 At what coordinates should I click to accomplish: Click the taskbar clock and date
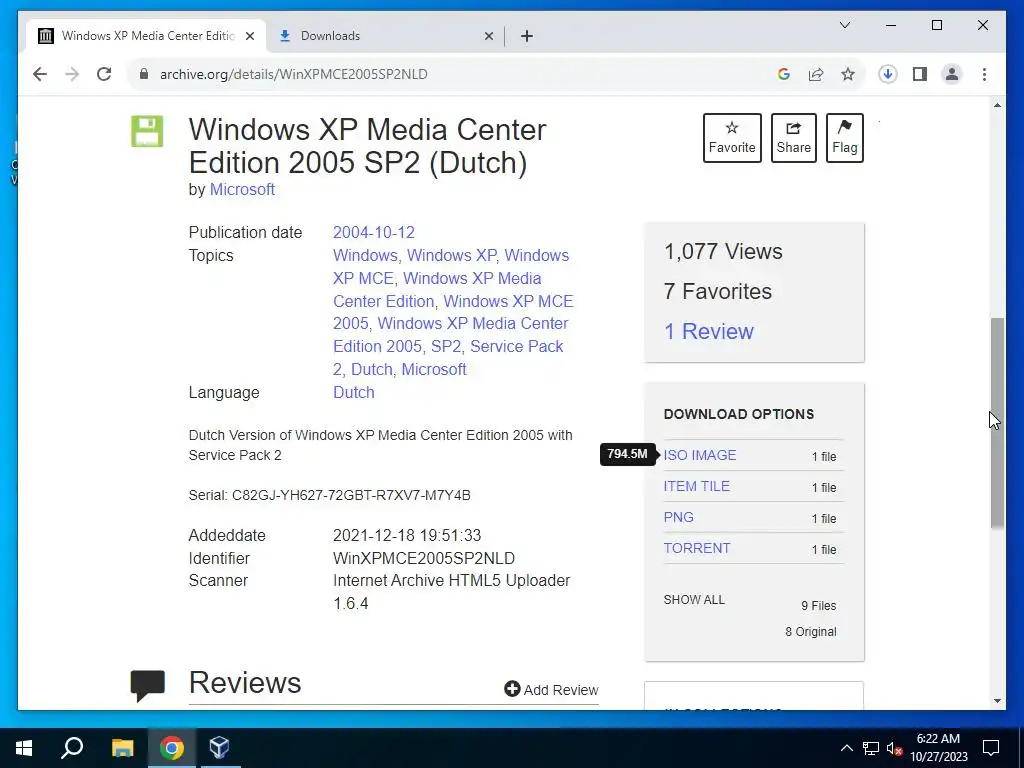938,748
